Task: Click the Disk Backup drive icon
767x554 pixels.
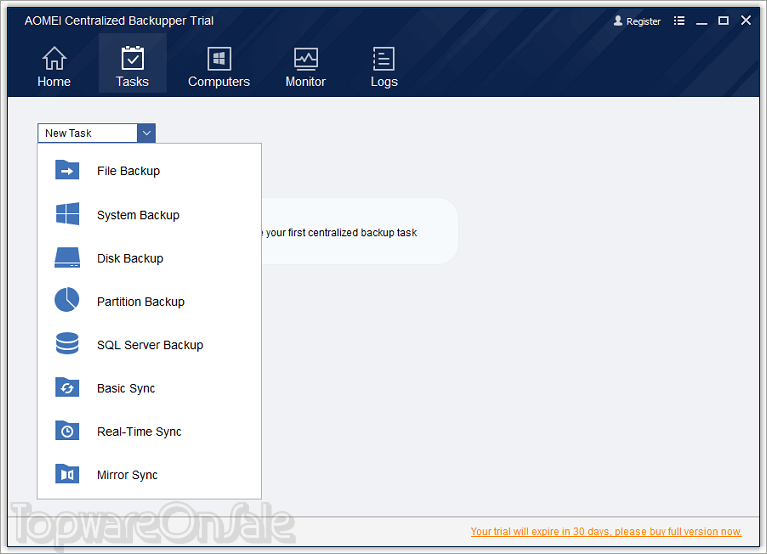Action: point(67,257)
